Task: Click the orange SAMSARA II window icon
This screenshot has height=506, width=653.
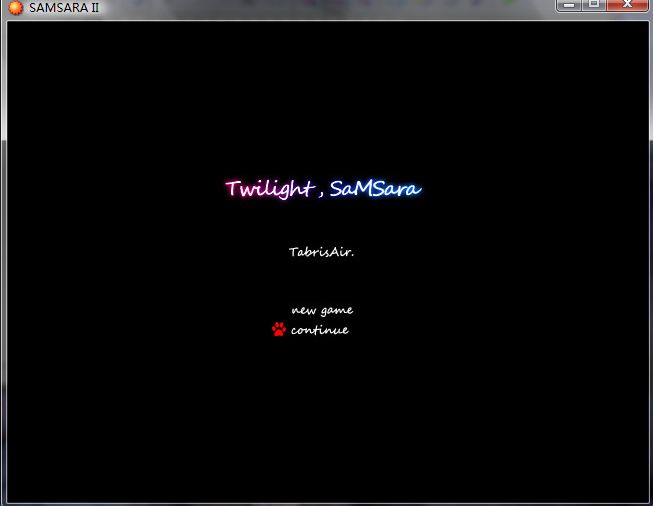Action: (15, 7)
